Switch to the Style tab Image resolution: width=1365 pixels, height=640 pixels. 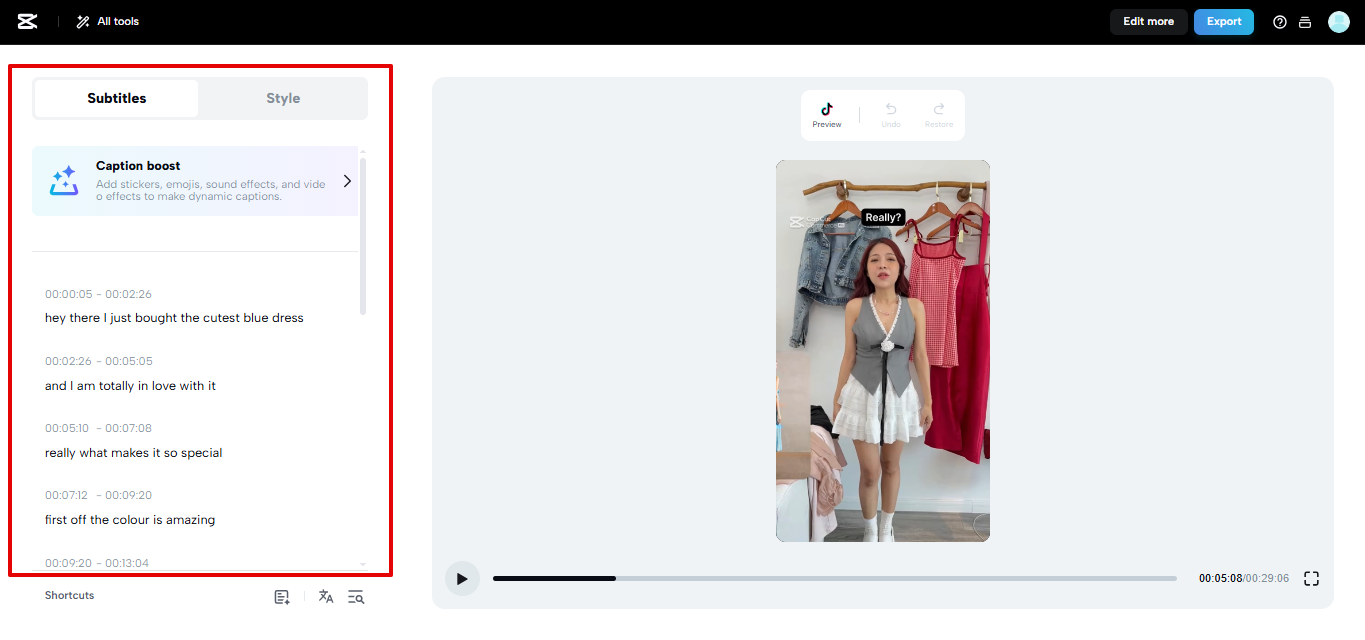click(283, 98)
